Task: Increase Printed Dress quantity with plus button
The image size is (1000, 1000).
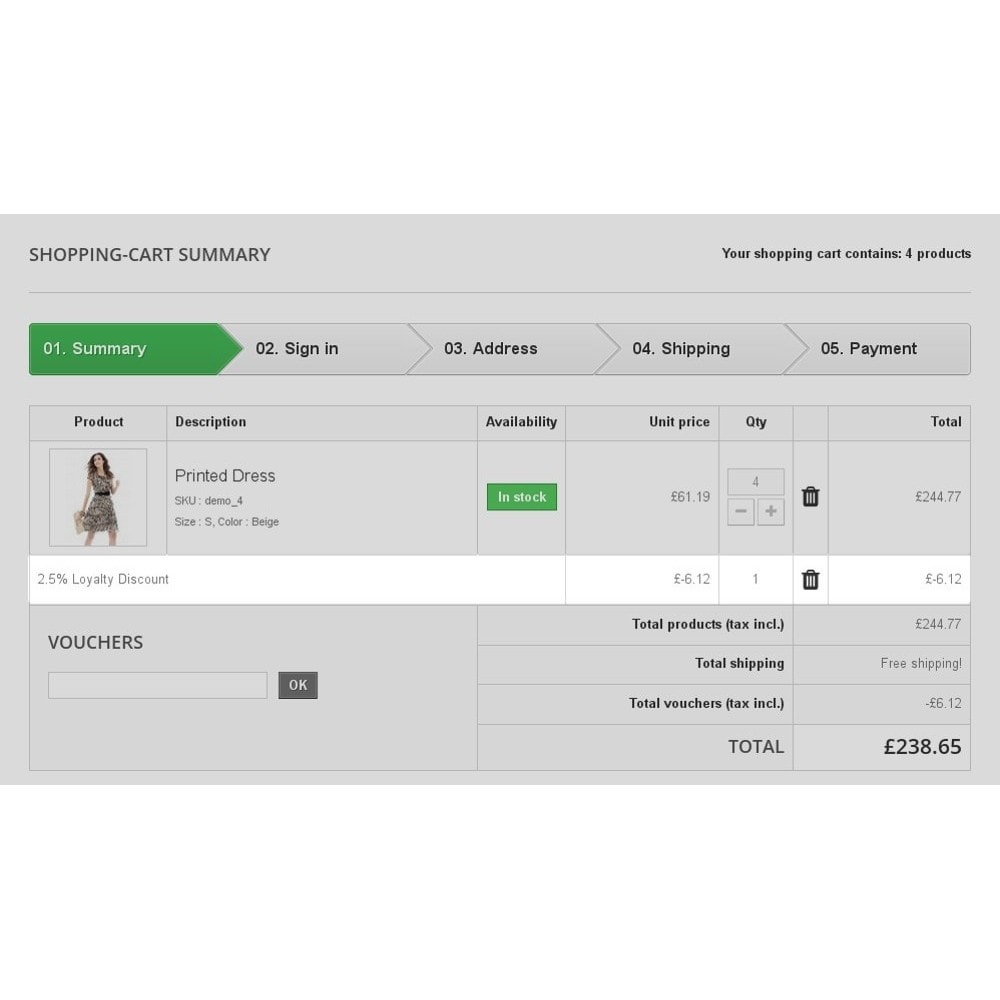Action: coord(770,511)
